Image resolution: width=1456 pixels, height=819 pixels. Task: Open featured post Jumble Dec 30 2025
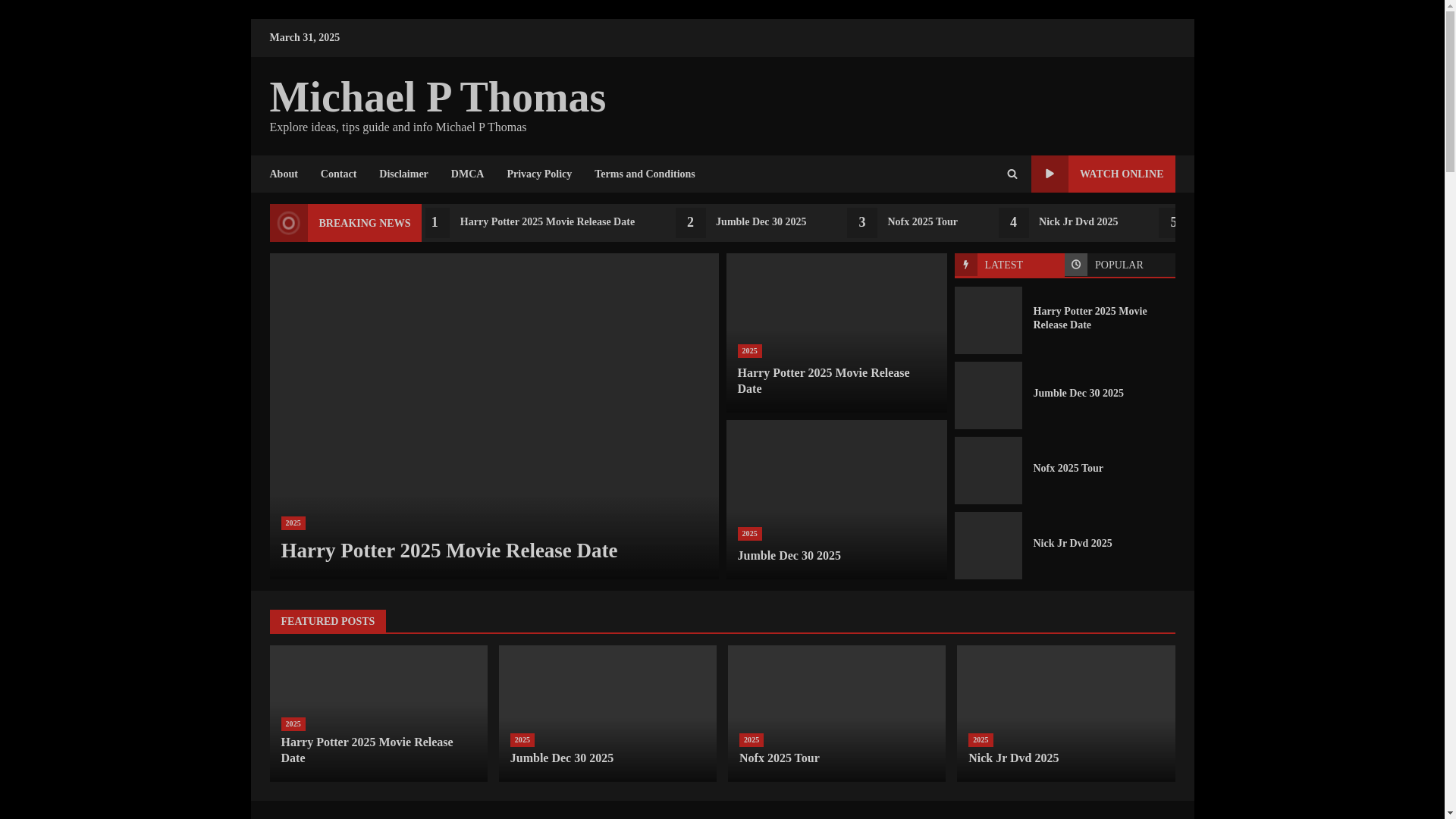coord(561,758)
